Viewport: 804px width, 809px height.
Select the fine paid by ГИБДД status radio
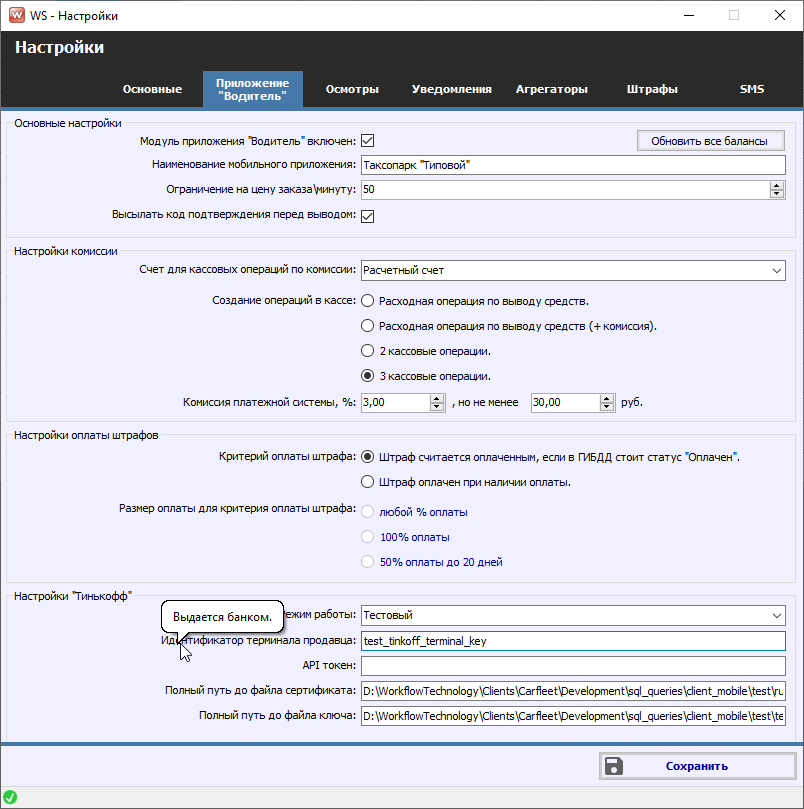coord(367,457)
